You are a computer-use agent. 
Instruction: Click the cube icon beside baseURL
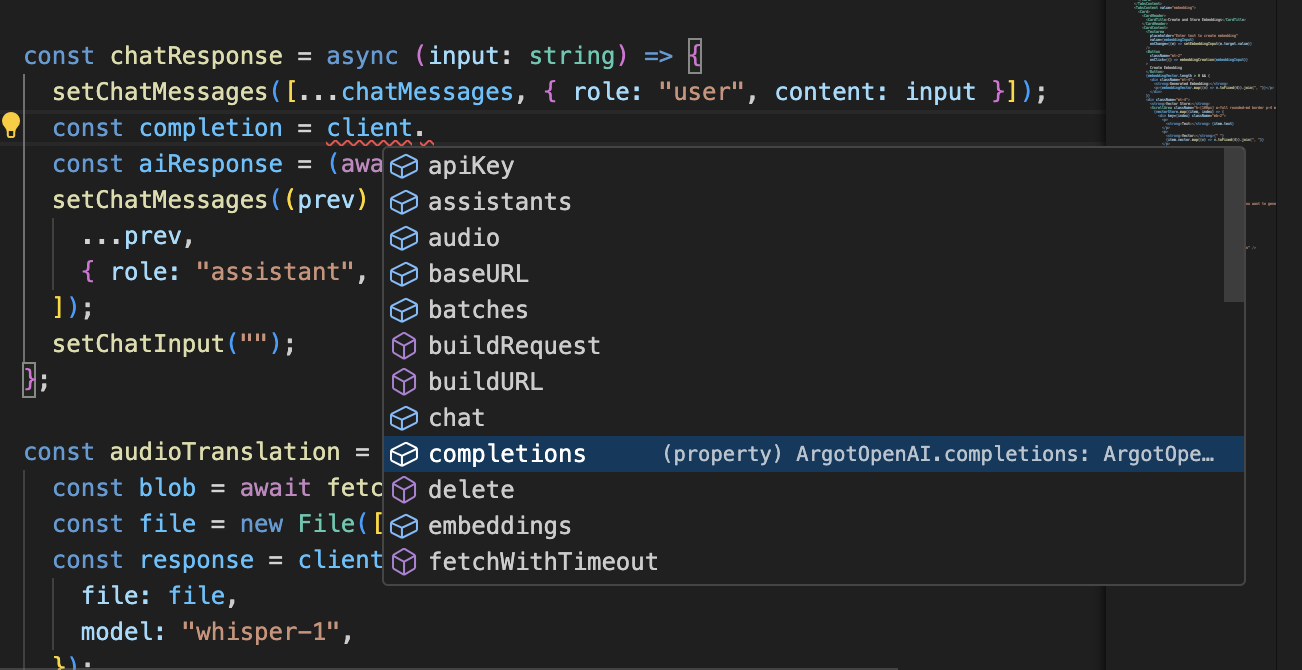403,274
